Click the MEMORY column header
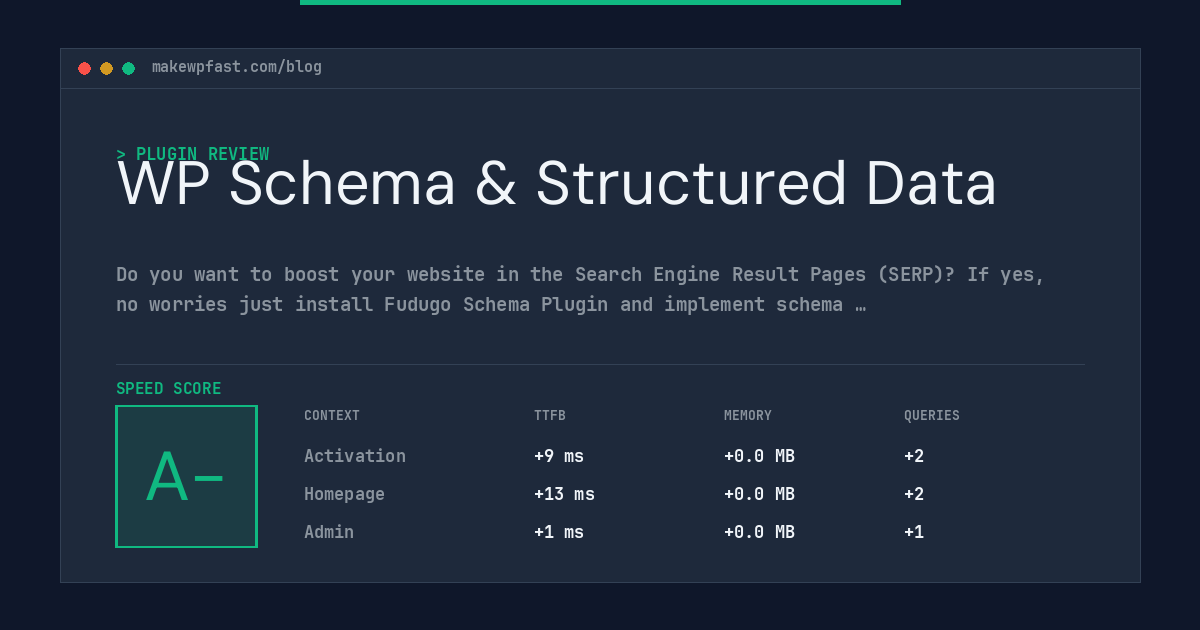Screen dimensions: 1200x630 [x=748, y=416]
